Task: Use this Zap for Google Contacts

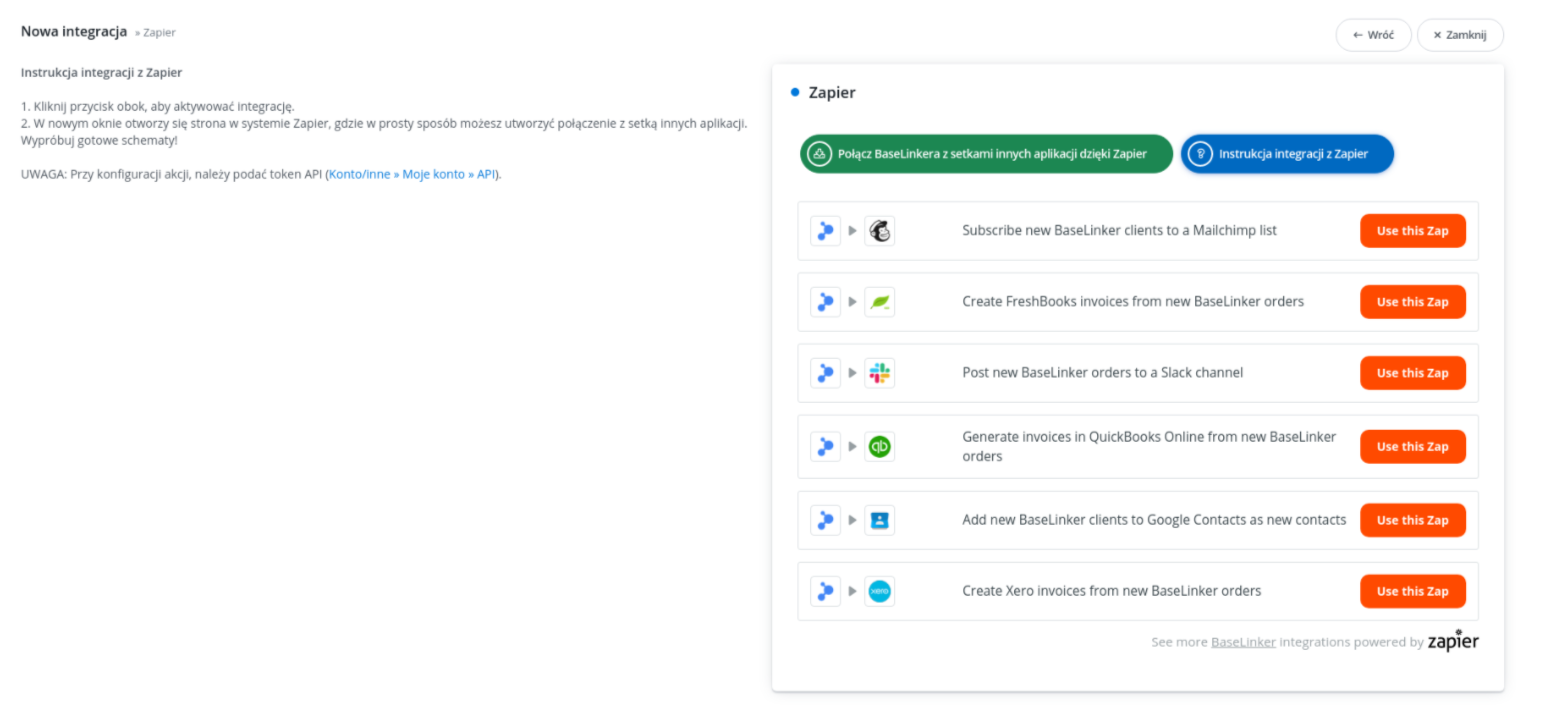Action: coord(1412,520)
